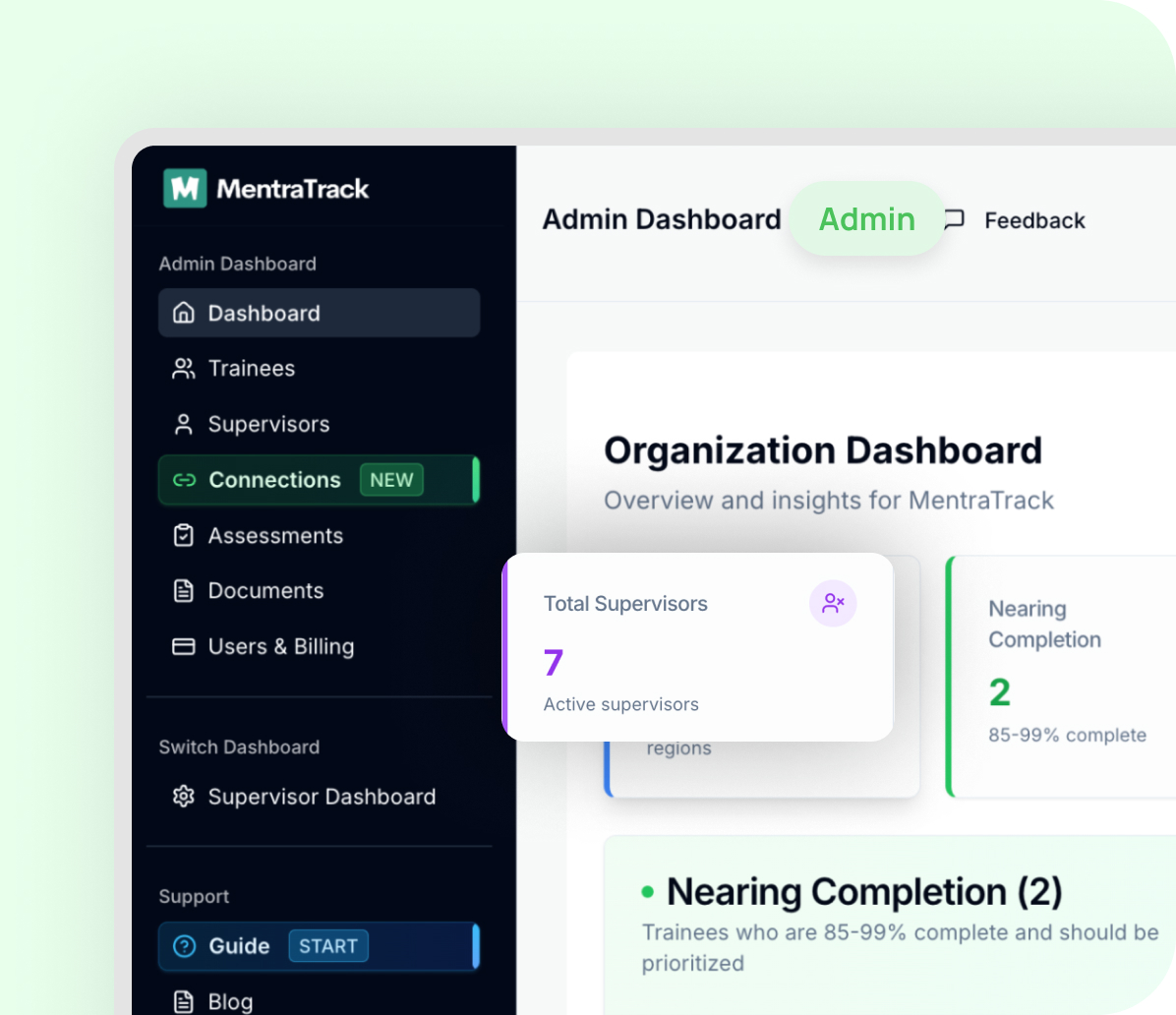Open the Blog link under Support
The width and height of the screenshot is (1176, 1015).
[230, 1000]
